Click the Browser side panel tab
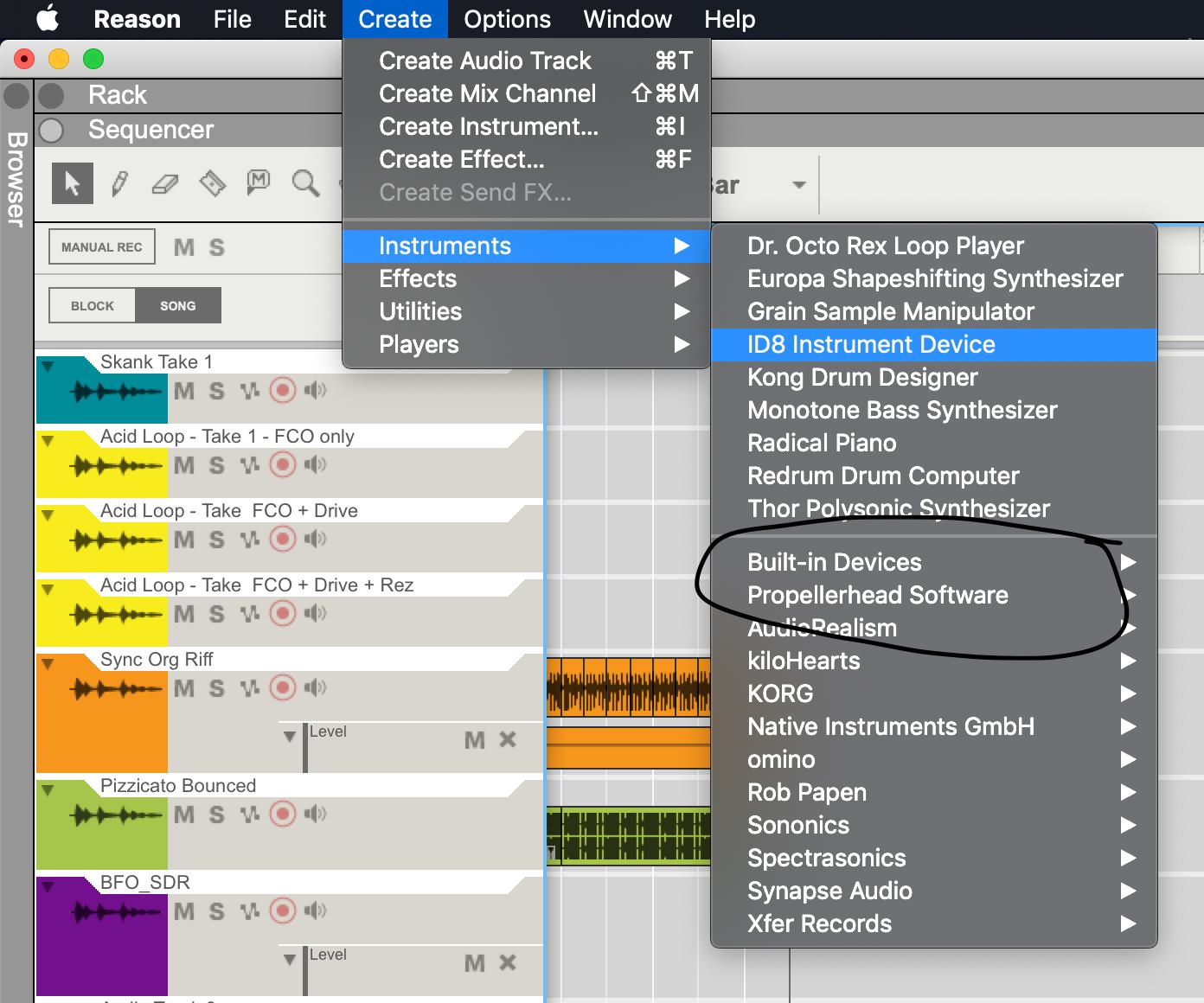The height and width of the screenshot is (1003, 1204). click(x=16, y=179)
